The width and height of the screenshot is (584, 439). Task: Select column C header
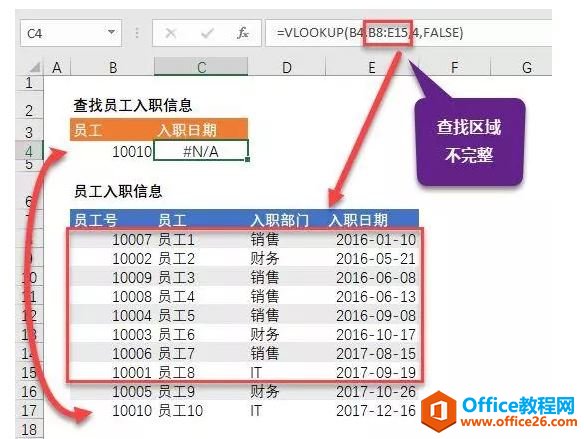click(201, 67)
